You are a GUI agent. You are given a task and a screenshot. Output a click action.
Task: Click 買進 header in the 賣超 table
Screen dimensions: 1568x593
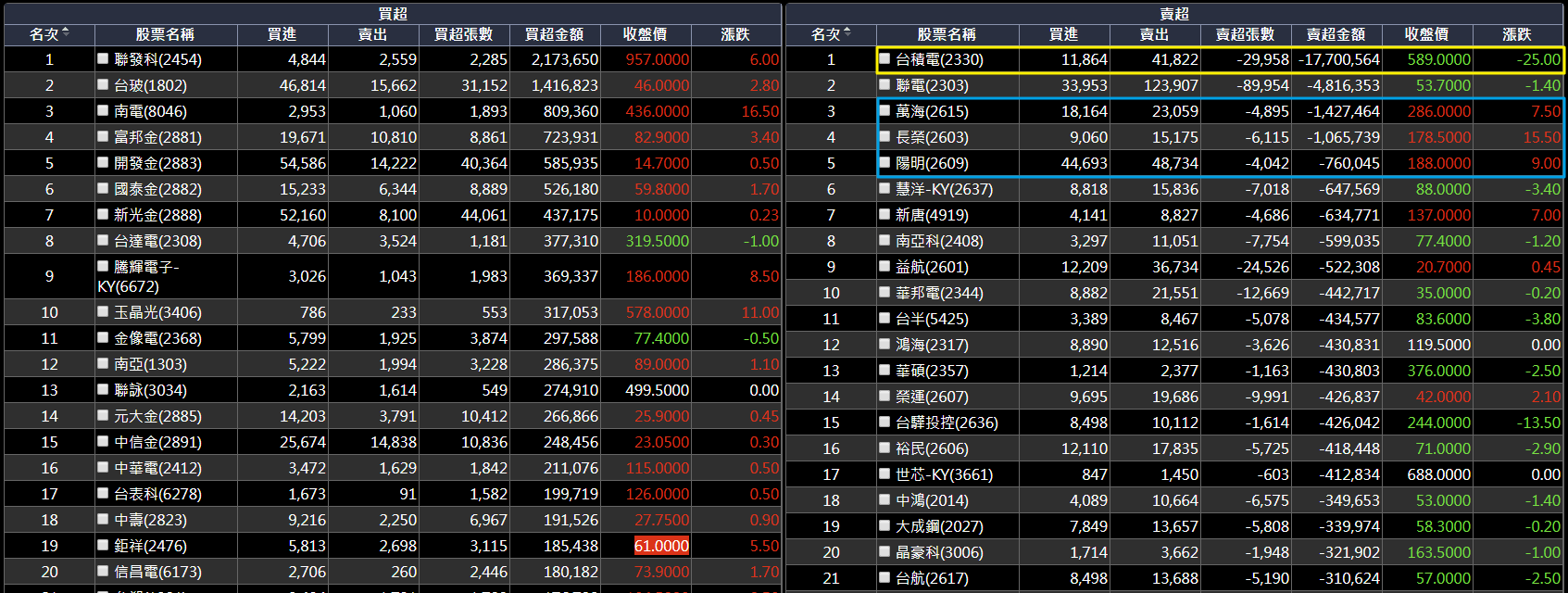1064,34
